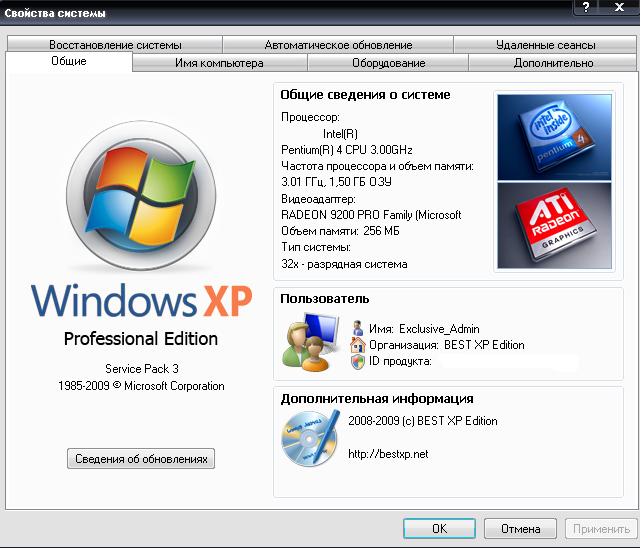The image size is (641, 548).
Task: Show the Дополнительно tab
Action: pos(553,63)
